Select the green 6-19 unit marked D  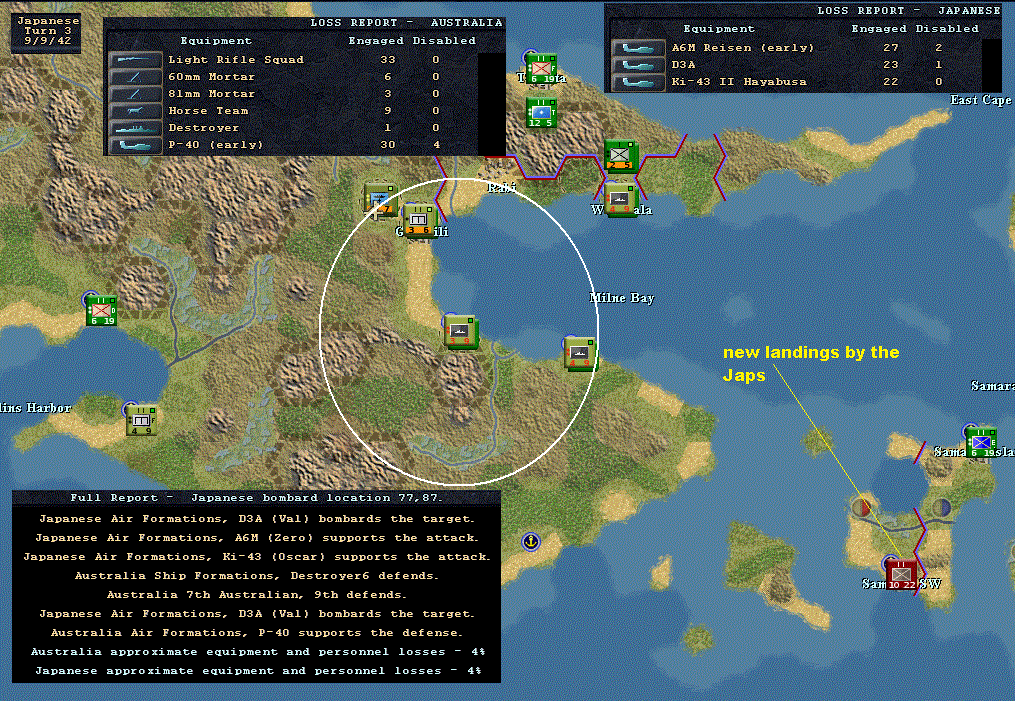tap(102, 310)
